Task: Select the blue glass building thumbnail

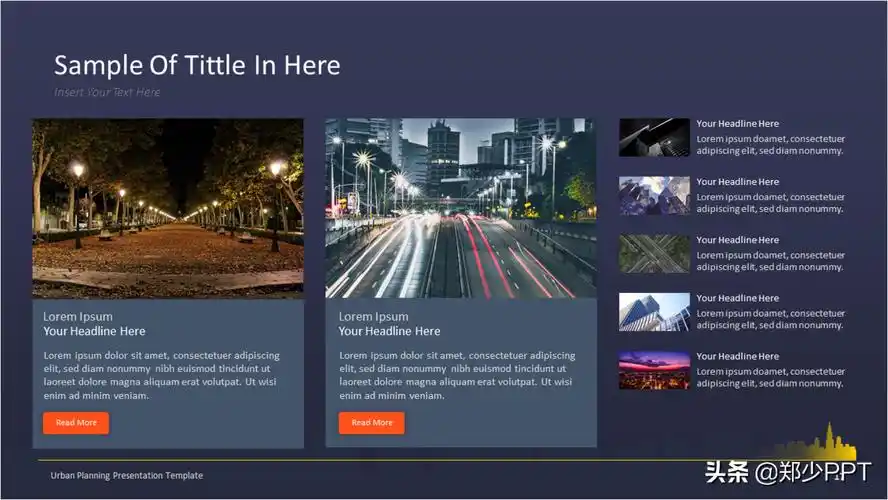Action: (654, 311)
